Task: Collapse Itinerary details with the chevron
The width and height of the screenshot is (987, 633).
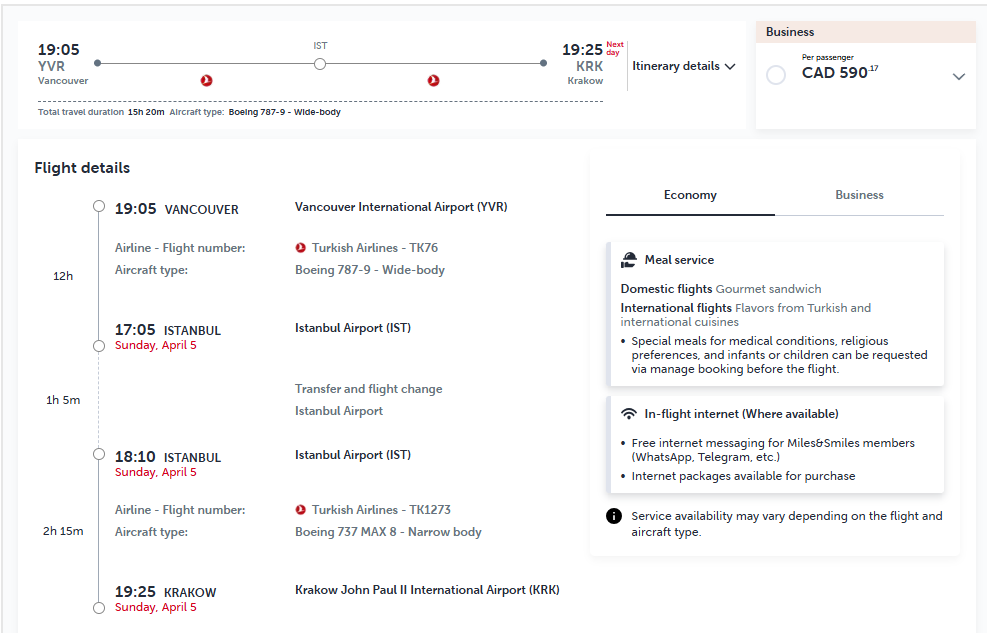Action: tap(730, 66)
